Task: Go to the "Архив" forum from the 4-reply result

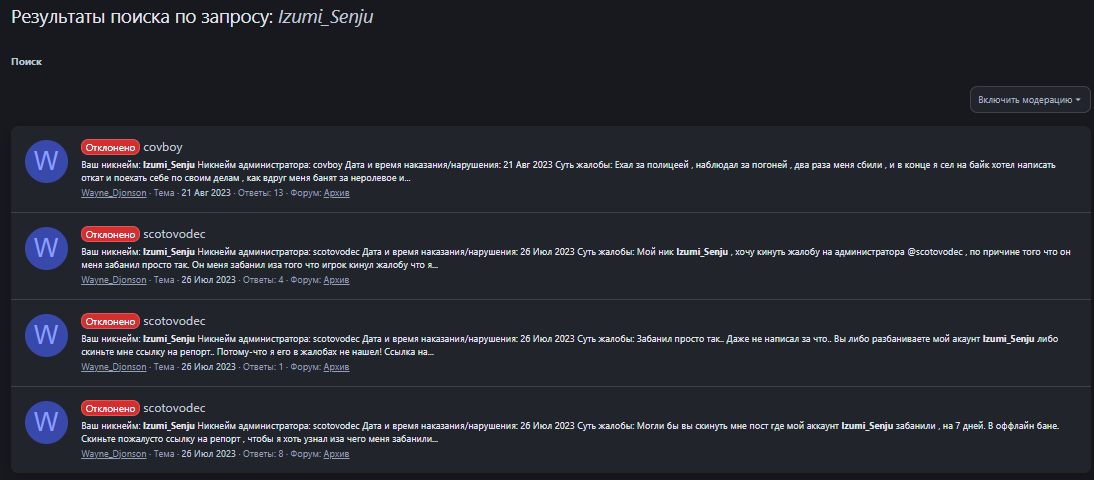Action: [x=337, y=280]
